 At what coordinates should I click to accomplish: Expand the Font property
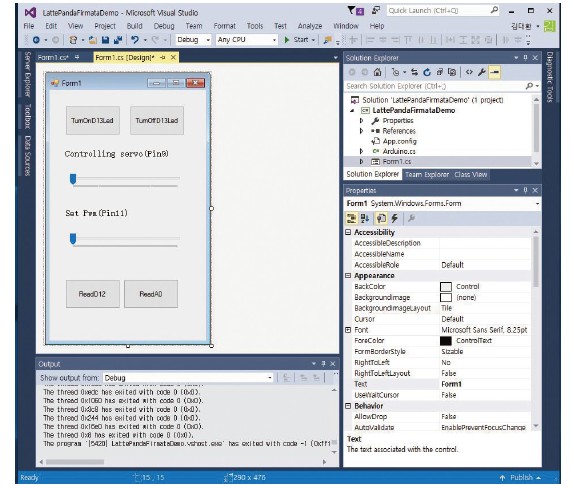[348, 330]
